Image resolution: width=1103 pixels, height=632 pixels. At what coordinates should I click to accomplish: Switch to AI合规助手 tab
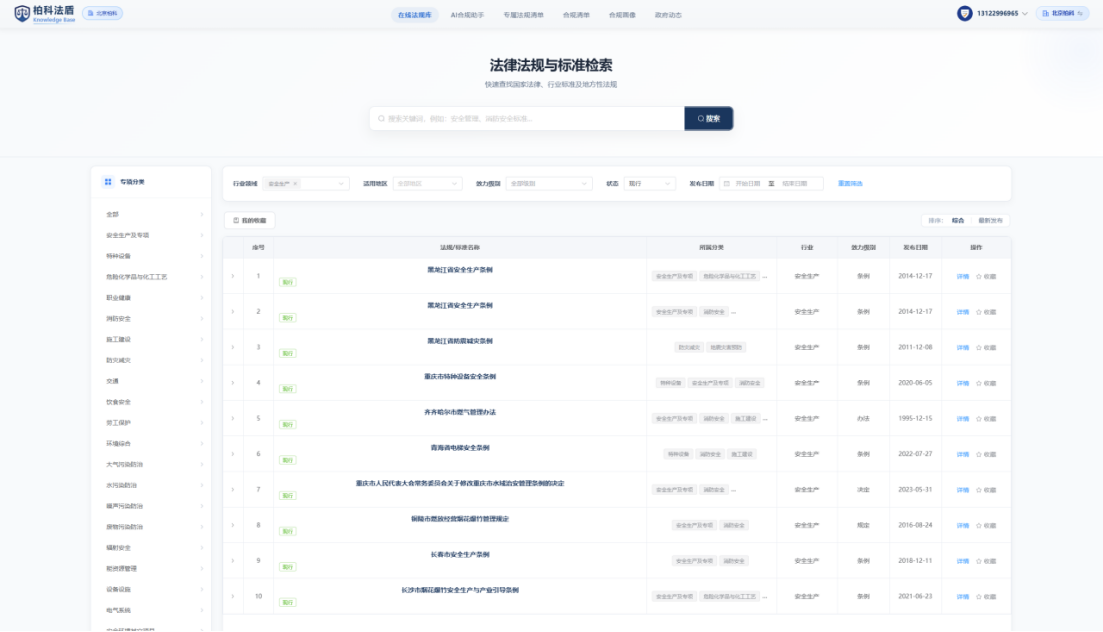click(x=467, y=15)
